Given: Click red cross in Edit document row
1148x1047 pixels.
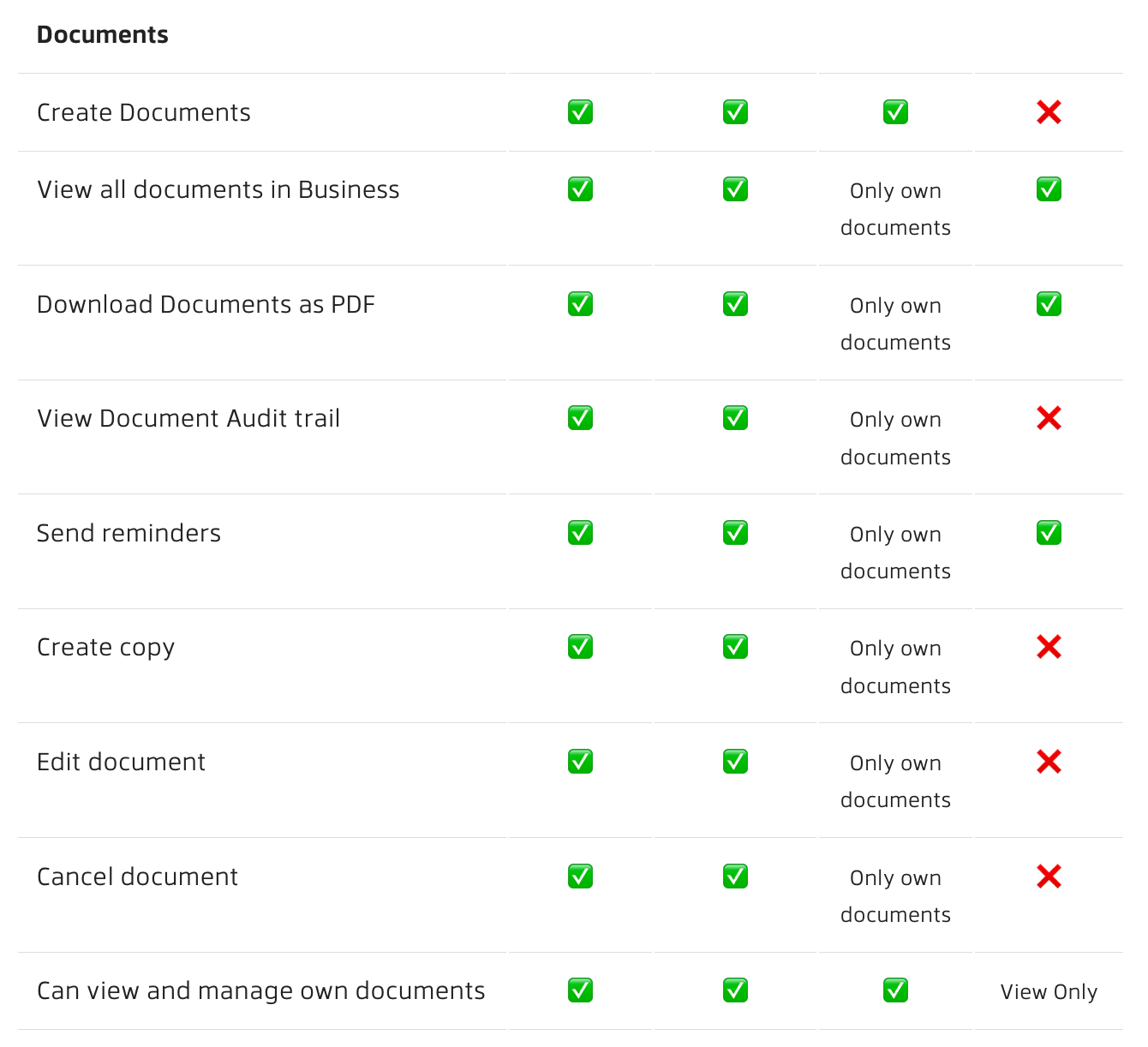Looking at the screenshot, I should [1049, 762].
